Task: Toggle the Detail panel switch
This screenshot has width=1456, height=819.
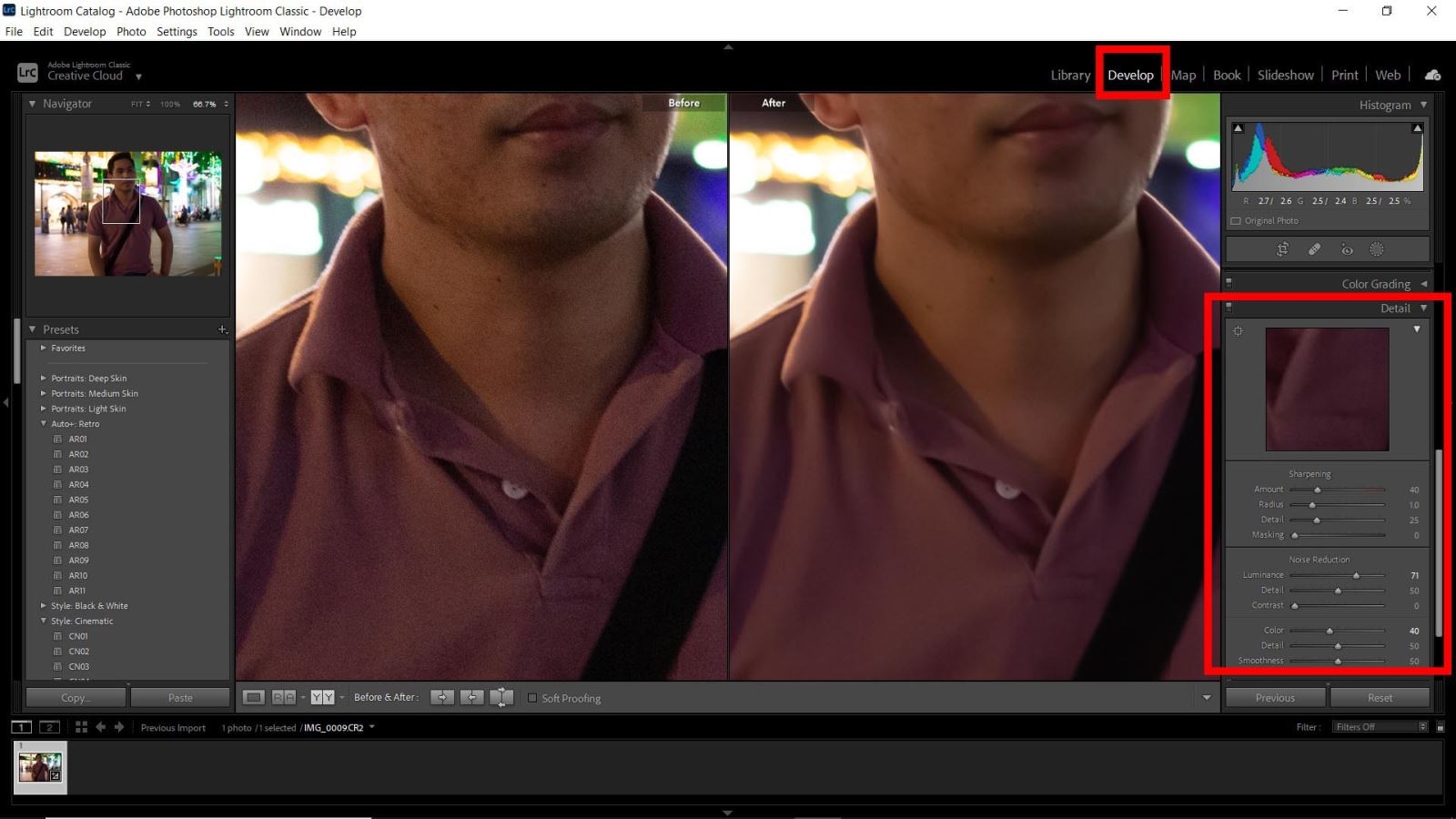Action: tap(1229, 308)
